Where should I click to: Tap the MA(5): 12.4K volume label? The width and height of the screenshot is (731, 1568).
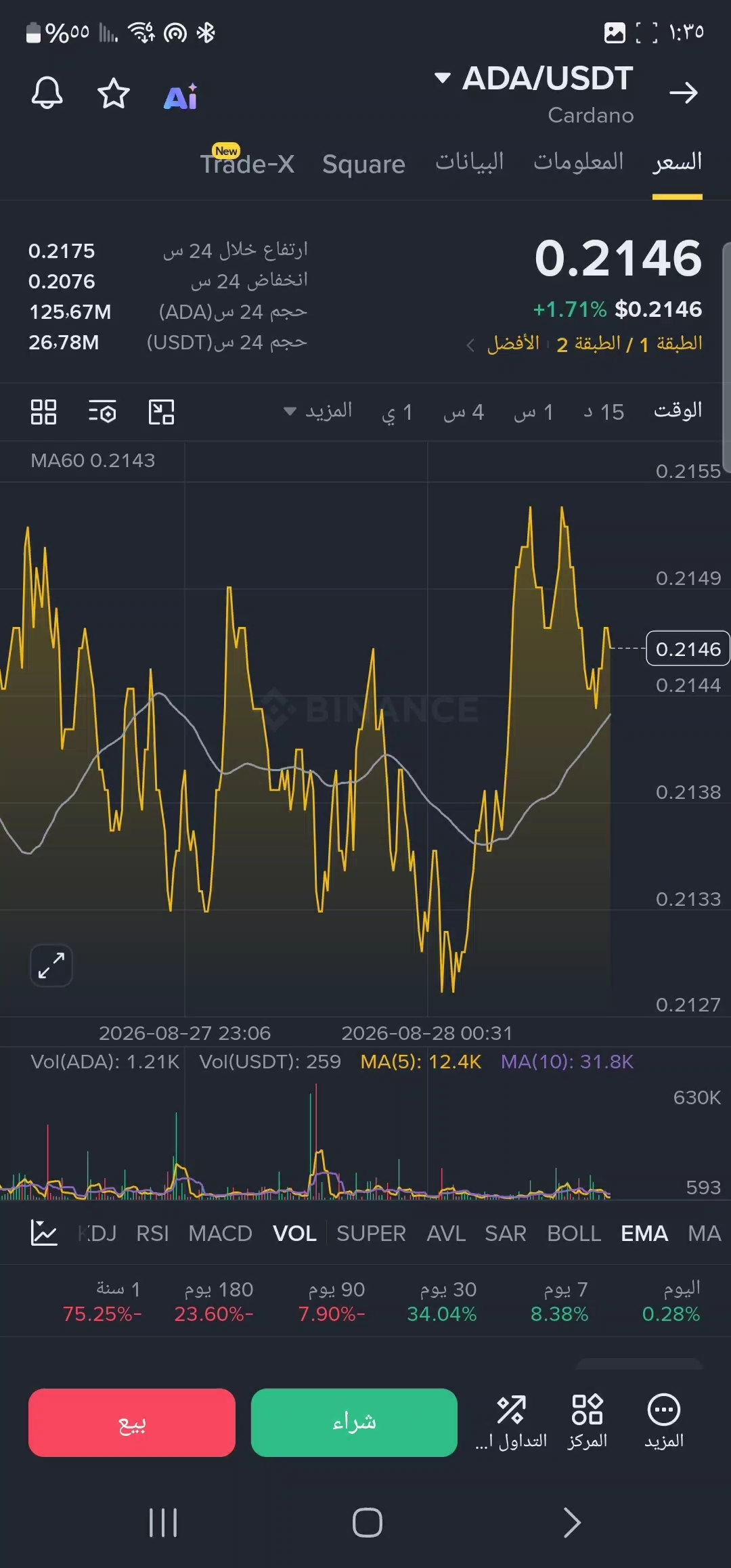pyautogui.click(x=421, y=1062)
